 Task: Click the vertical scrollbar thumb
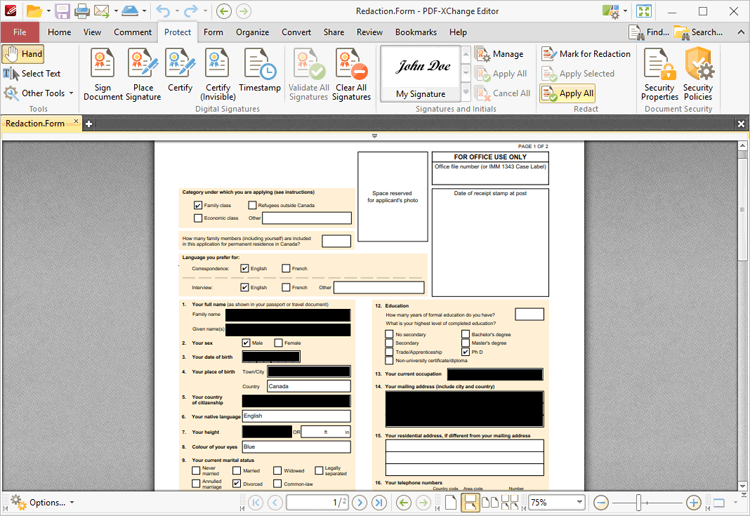[742, 209]
